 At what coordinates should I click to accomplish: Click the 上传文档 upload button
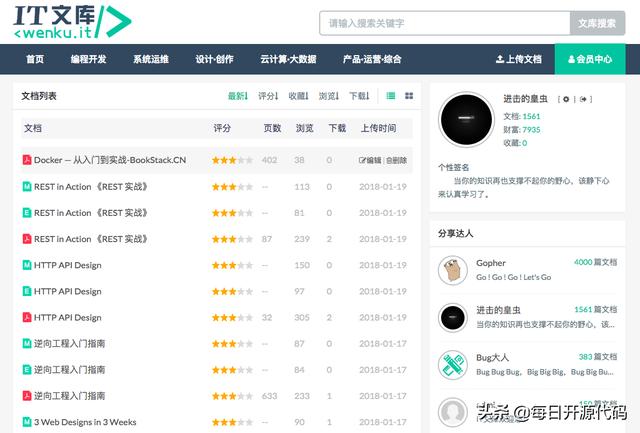pos(519,59)
